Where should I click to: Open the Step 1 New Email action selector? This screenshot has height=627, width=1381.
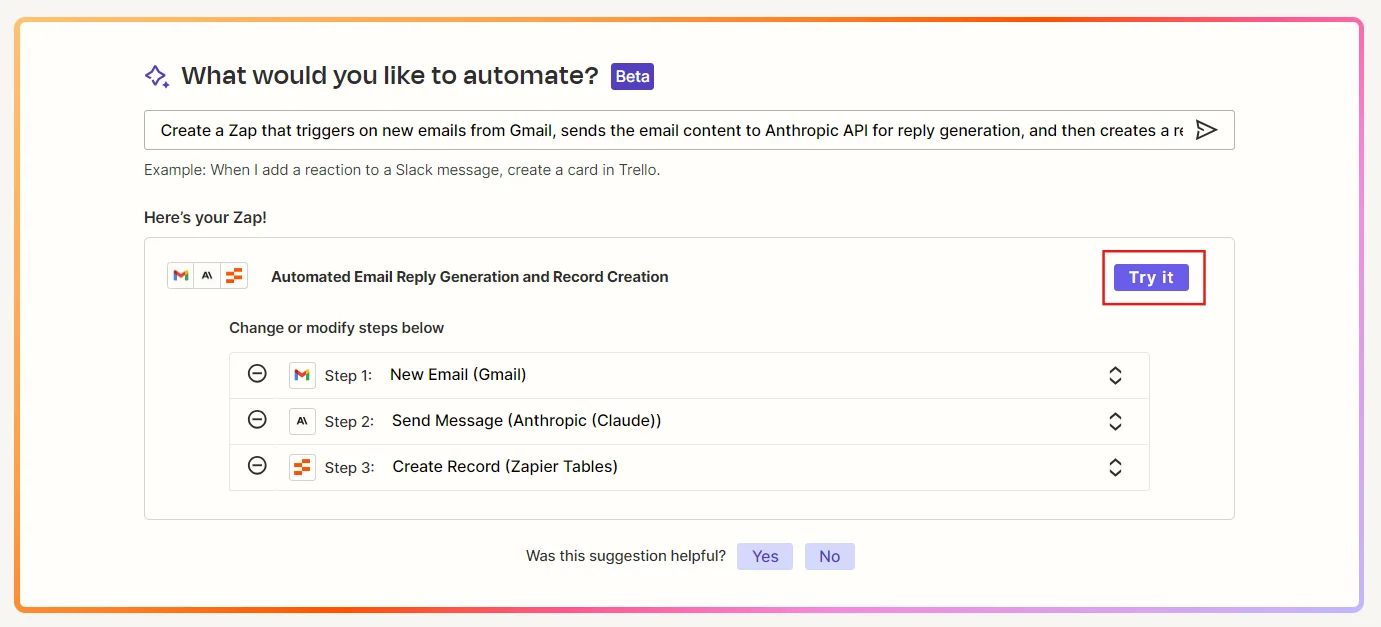[x=1115, y=375]
